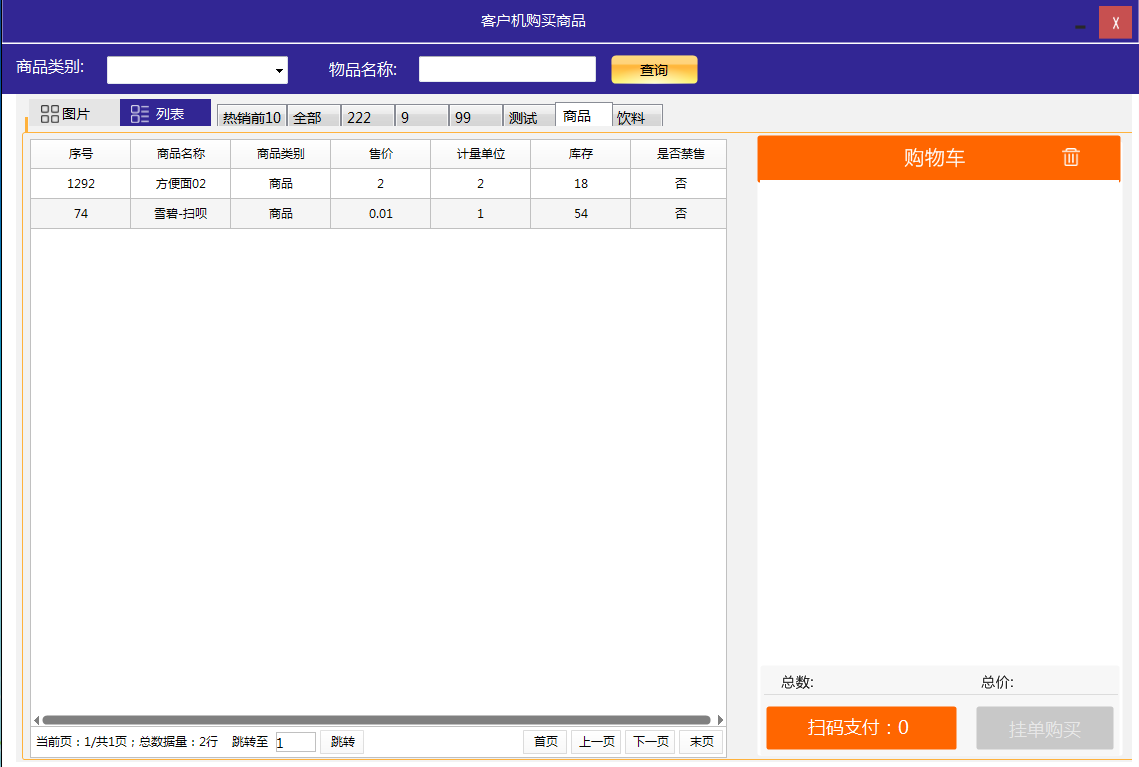Click the 售价 column header
Screen dimensions: 1139x767
tap(380, 154)
